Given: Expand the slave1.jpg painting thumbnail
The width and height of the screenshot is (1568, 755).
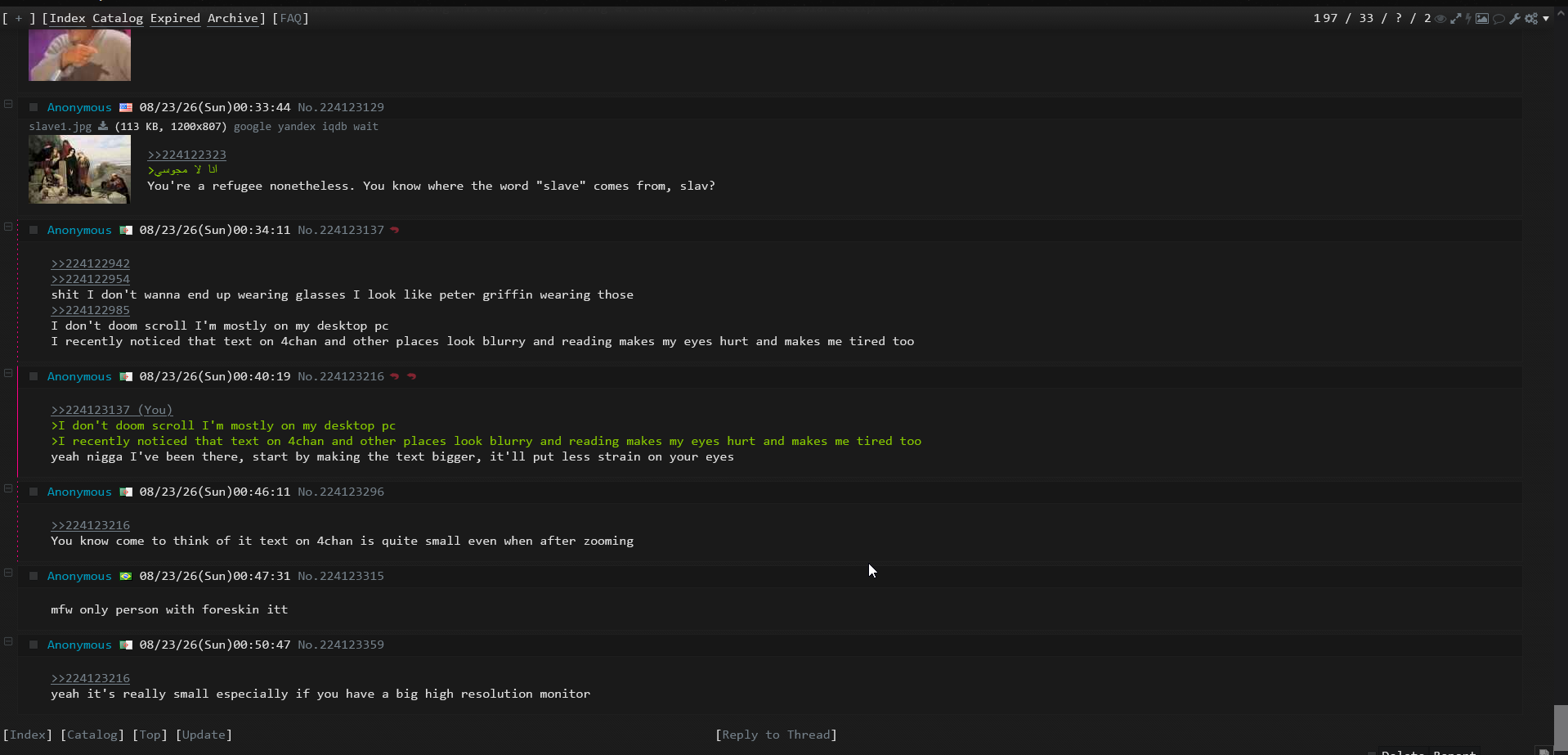Looking at the screenshot, I should [x=79, y=169].
